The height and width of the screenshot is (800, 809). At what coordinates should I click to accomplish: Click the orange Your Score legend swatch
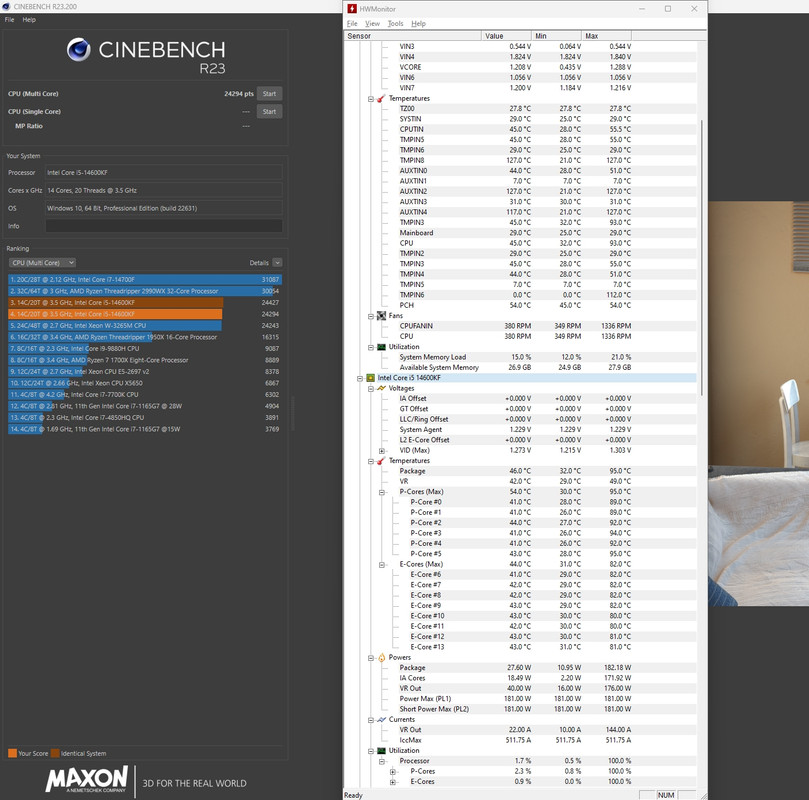12,753
